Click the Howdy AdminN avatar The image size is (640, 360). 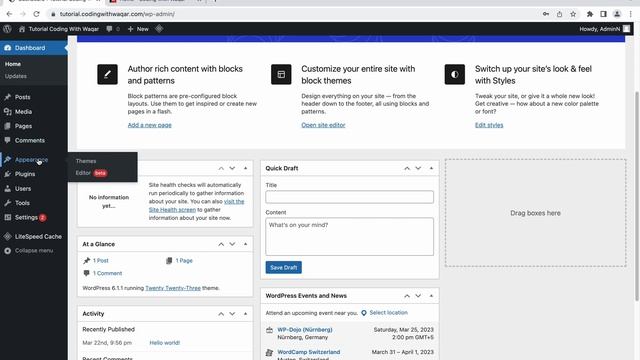(627, 29)
